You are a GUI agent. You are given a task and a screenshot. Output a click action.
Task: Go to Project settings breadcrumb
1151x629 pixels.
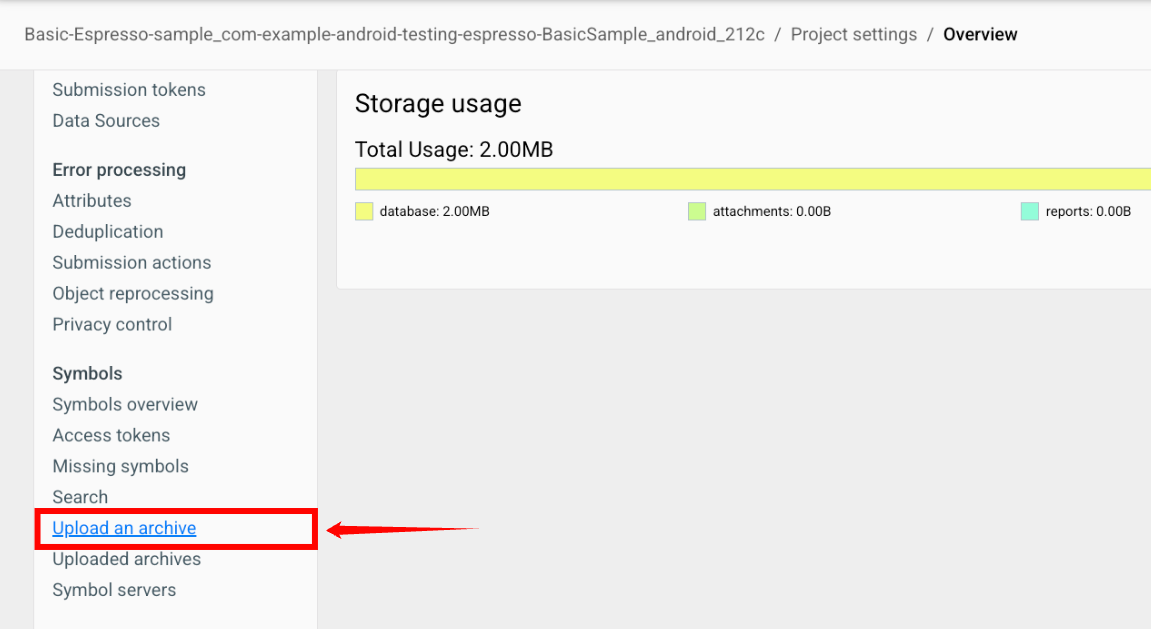854,34
